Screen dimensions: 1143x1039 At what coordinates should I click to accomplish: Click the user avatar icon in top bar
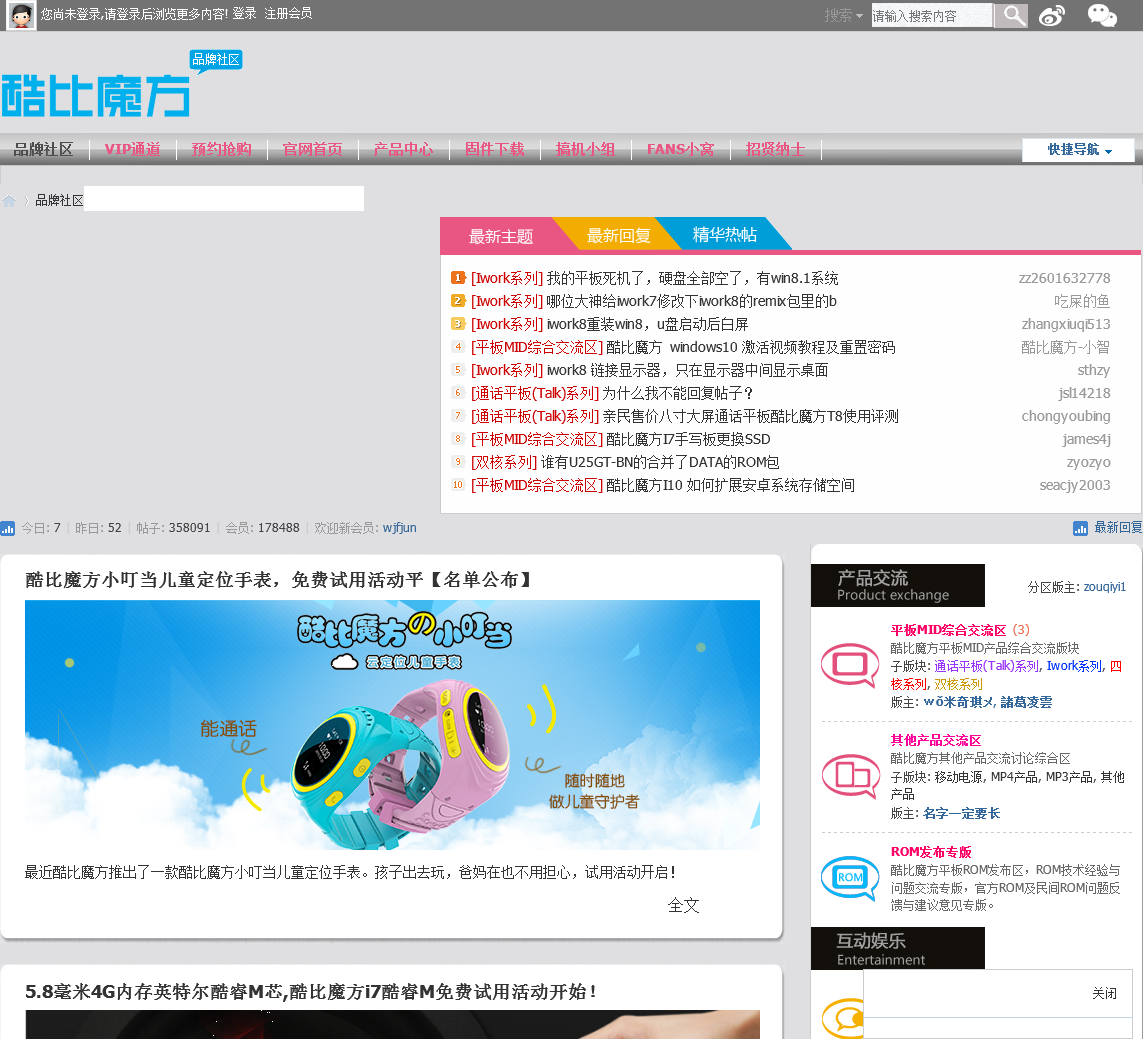pos(20,15)
